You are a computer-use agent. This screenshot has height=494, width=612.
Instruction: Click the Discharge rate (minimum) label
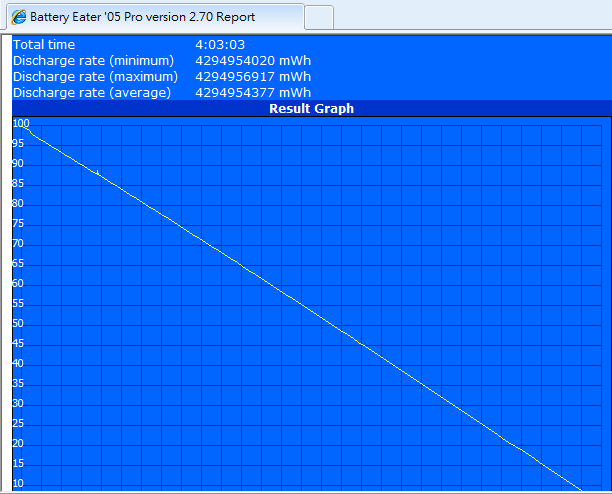pos(93,61)
